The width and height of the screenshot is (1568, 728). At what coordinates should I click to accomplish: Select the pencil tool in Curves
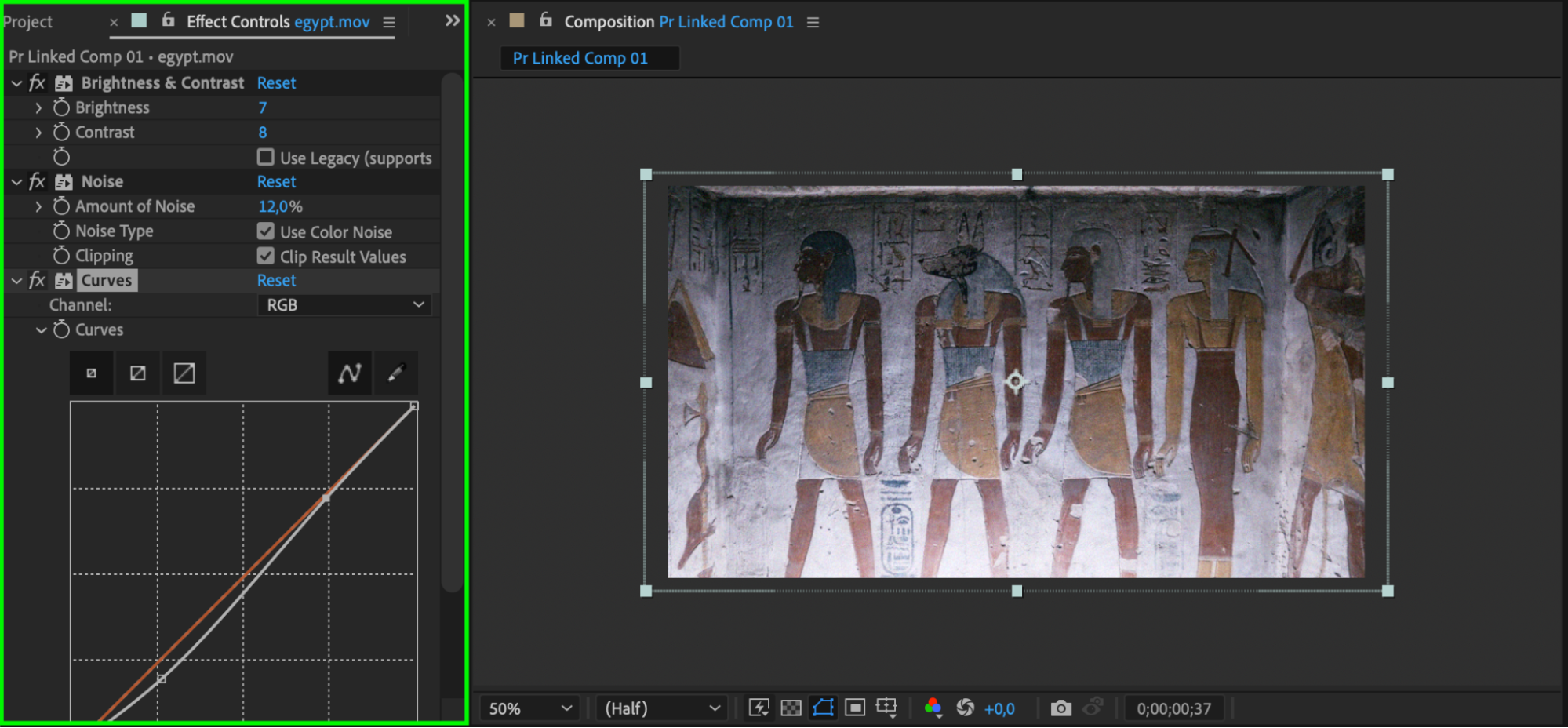(396, 373)
